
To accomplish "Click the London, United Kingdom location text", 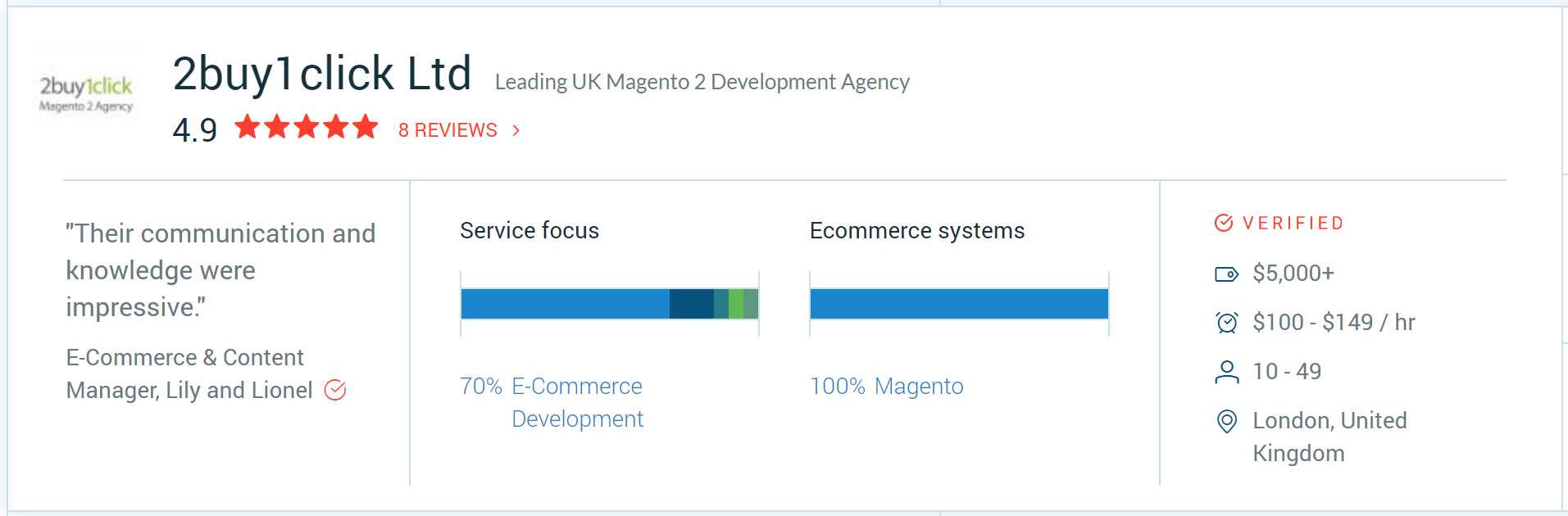I will (x=1329, y=437).
